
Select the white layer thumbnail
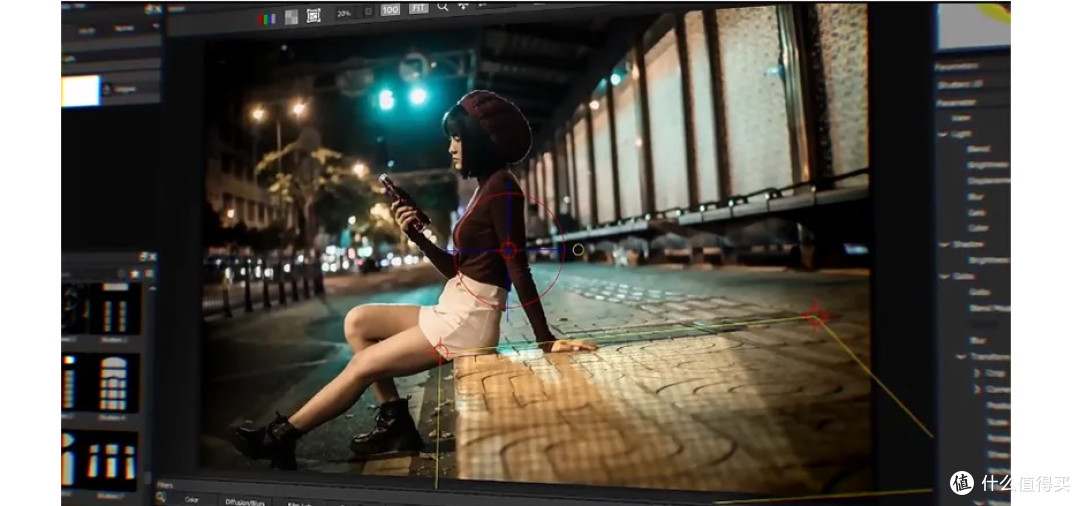[80, 90]
